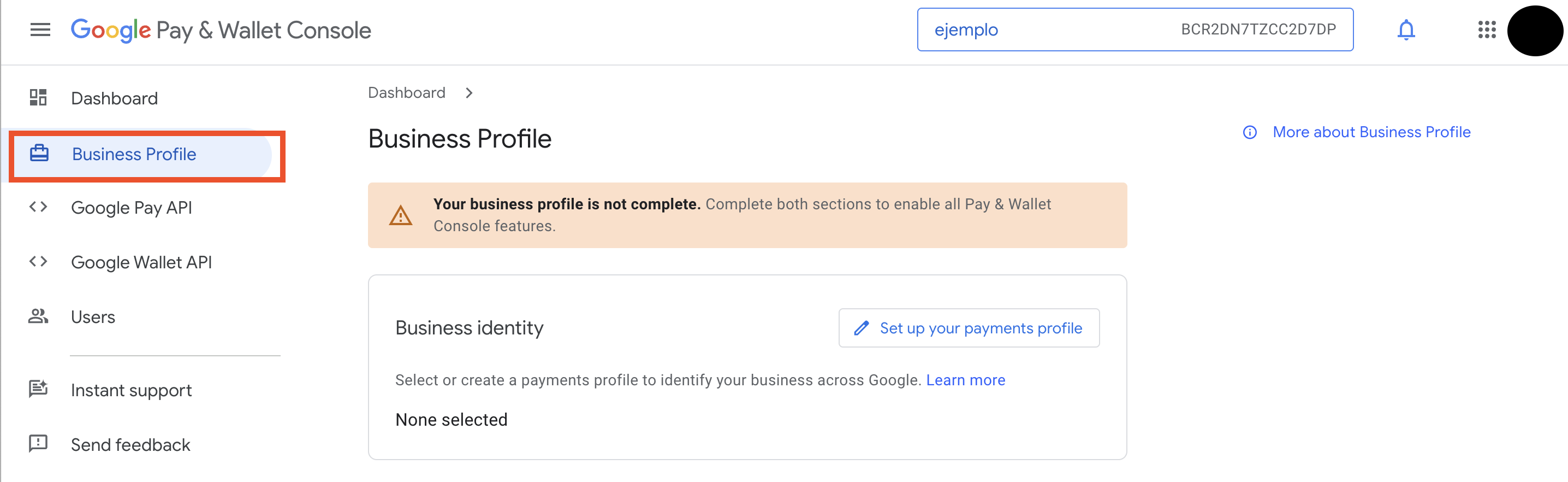Click the Business Profile briefcase icon

(x=39, y=154)
